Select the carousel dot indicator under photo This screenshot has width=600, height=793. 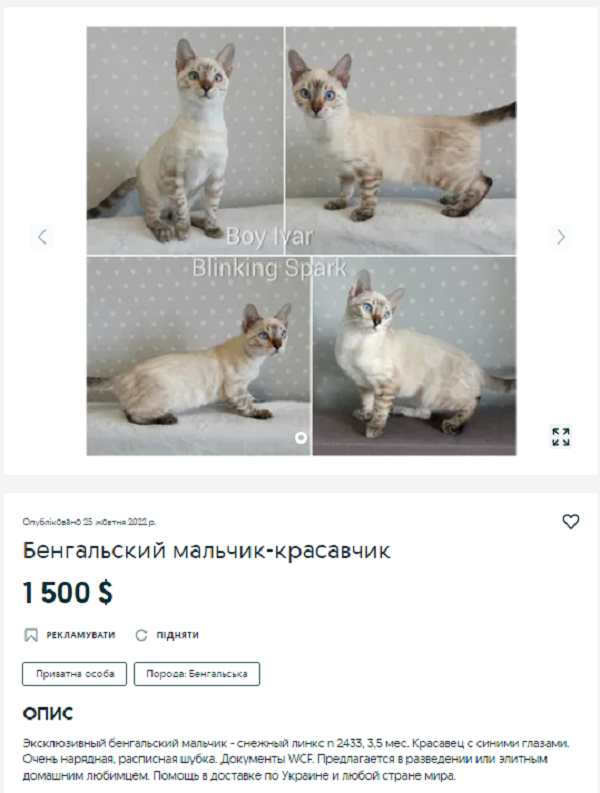[301, 437]
